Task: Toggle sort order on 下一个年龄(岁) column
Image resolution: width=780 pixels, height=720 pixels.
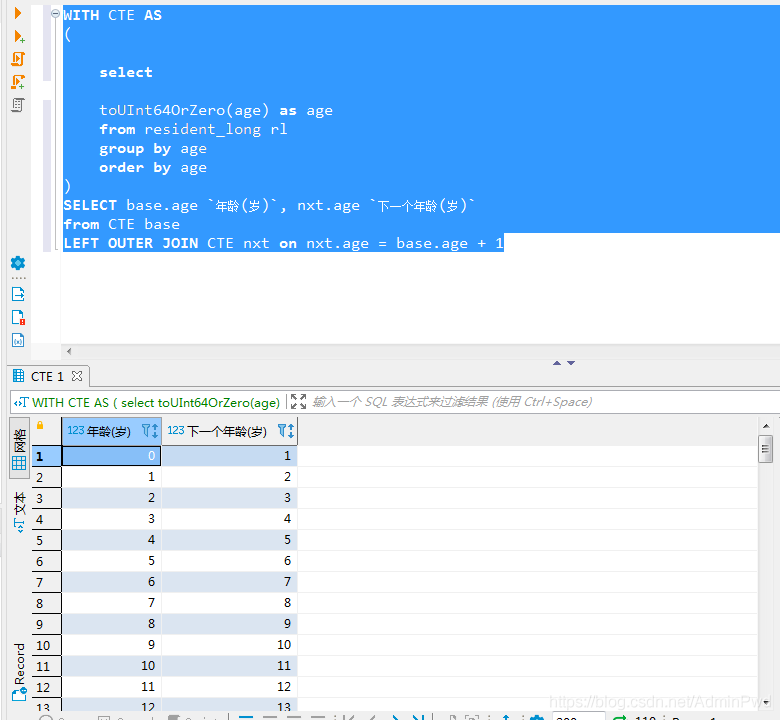Action: 291,431
